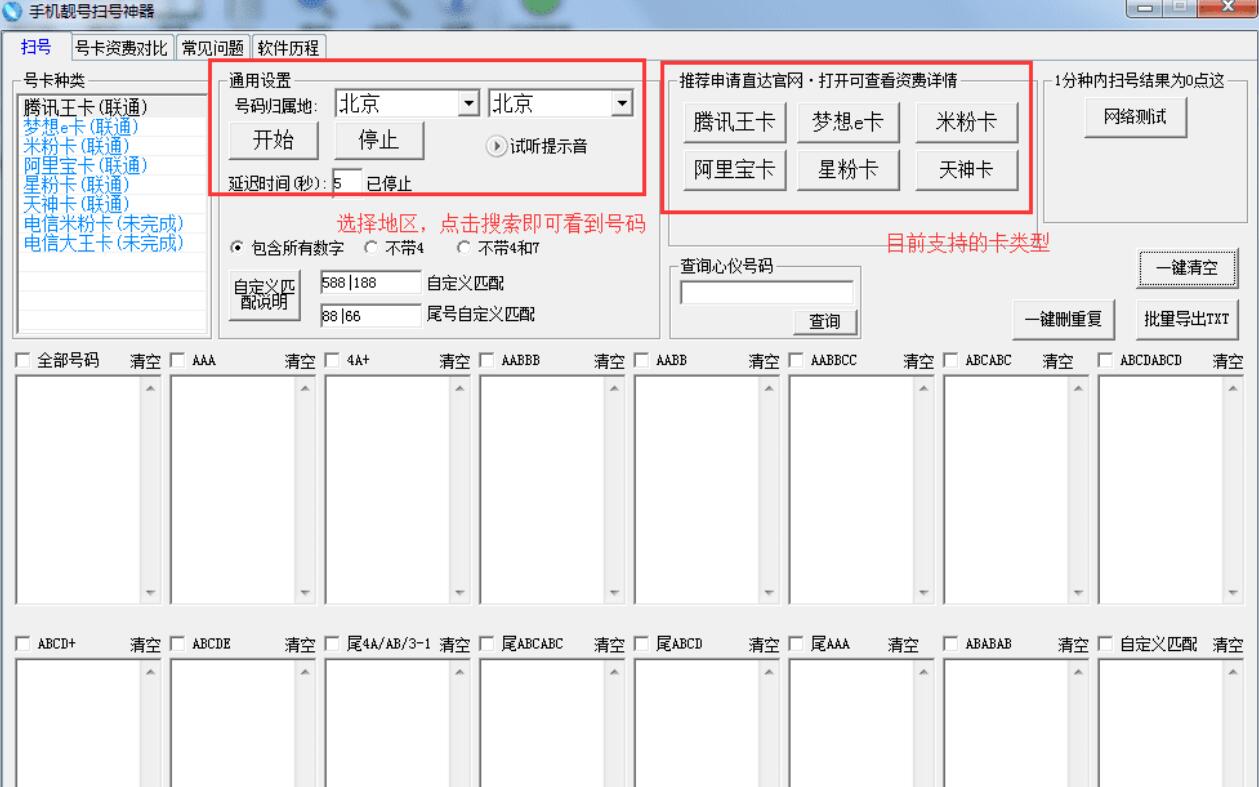Switch to the 扫号 tab
The width and height of the screenshot is (1259, 787).
35,47
